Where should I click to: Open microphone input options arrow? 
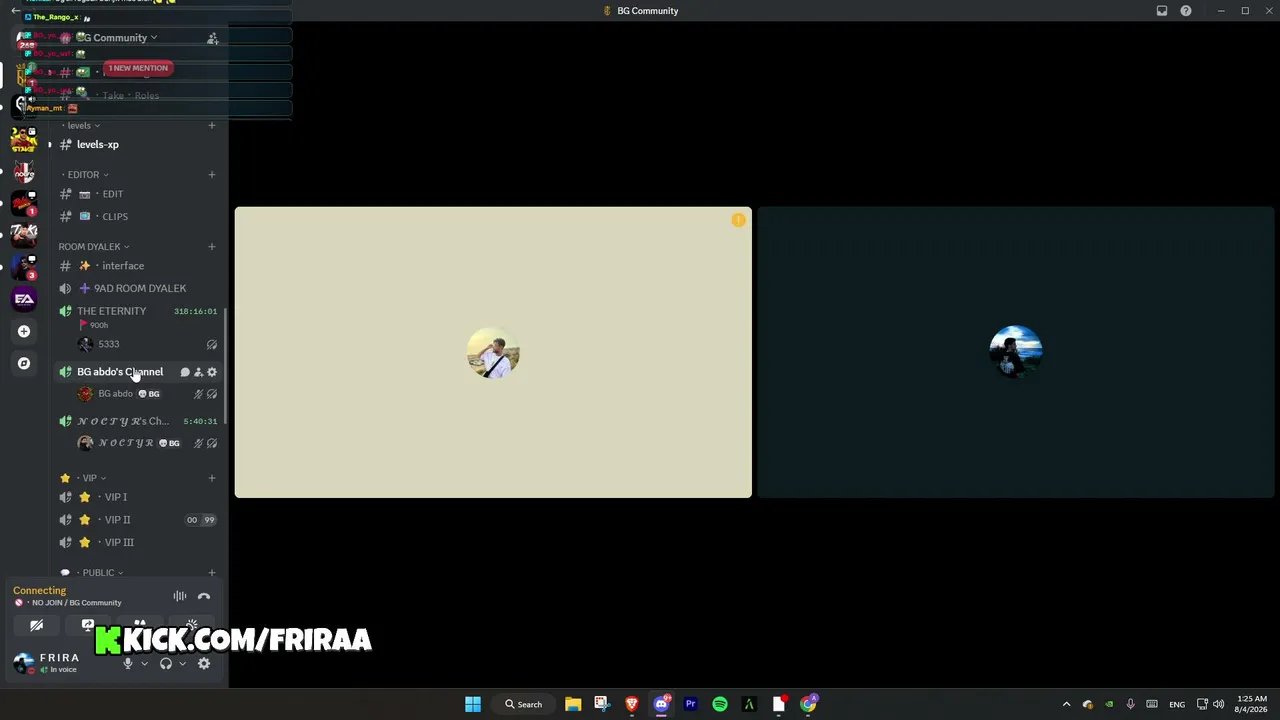tap(144, 663)
